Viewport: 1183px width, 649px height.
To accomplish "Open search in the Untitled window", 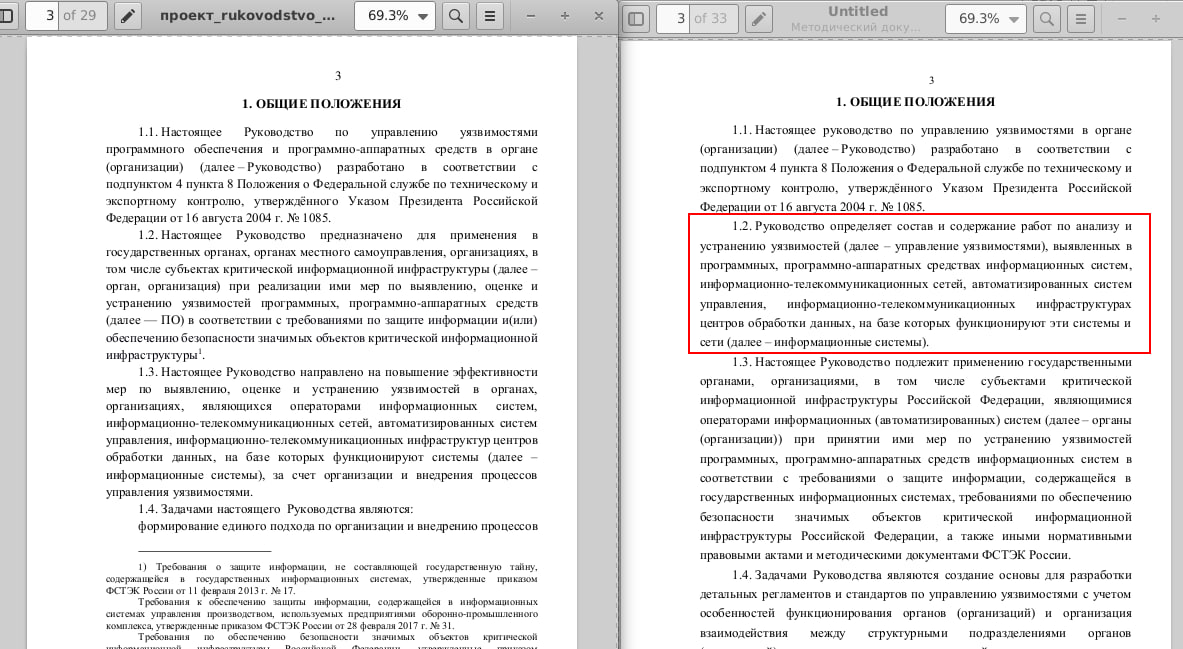I will (1046, 18).
